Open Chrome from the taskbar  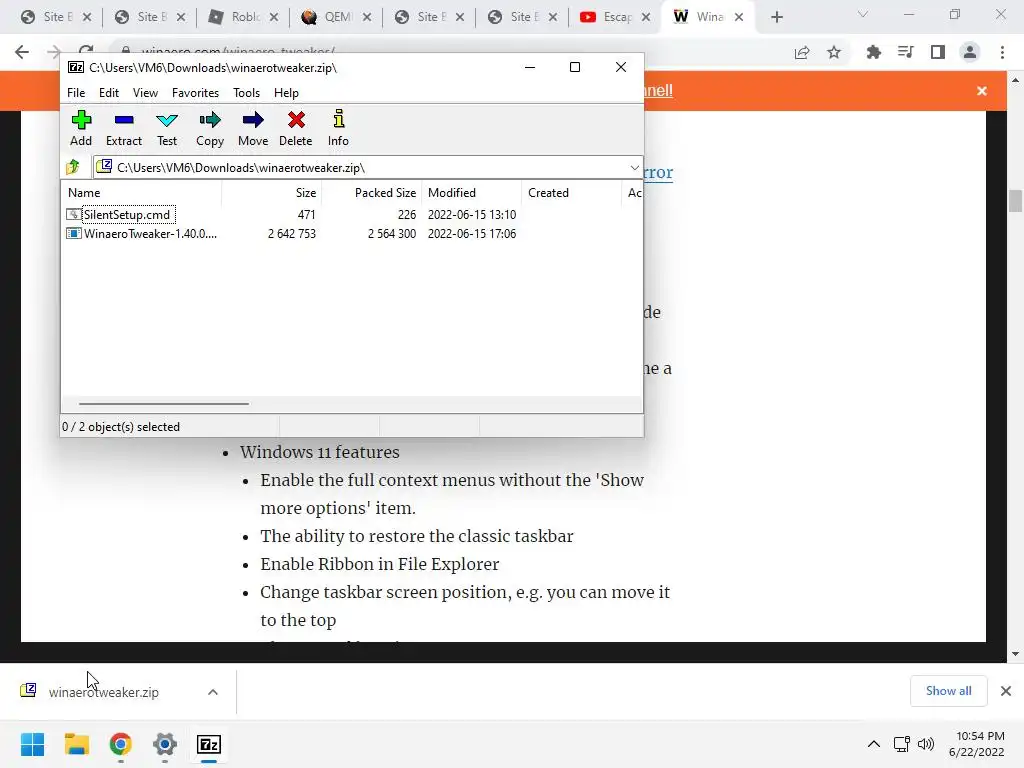[x=120, y=744]
